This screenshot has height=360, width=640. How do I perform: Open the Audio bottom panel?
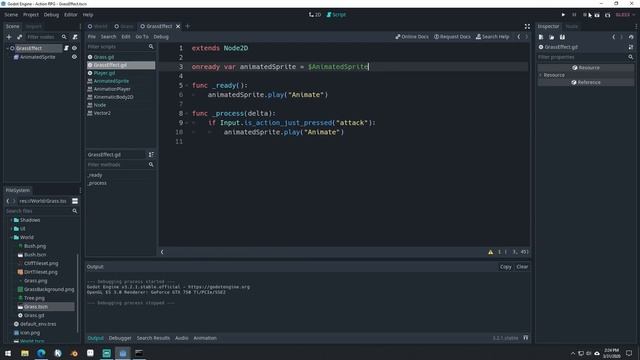182,338
